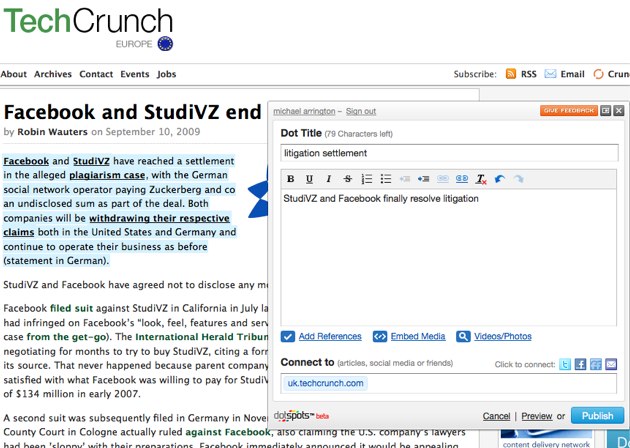
Task: Apply underline formatting in the editor toolbar
Action: (309, 179)
